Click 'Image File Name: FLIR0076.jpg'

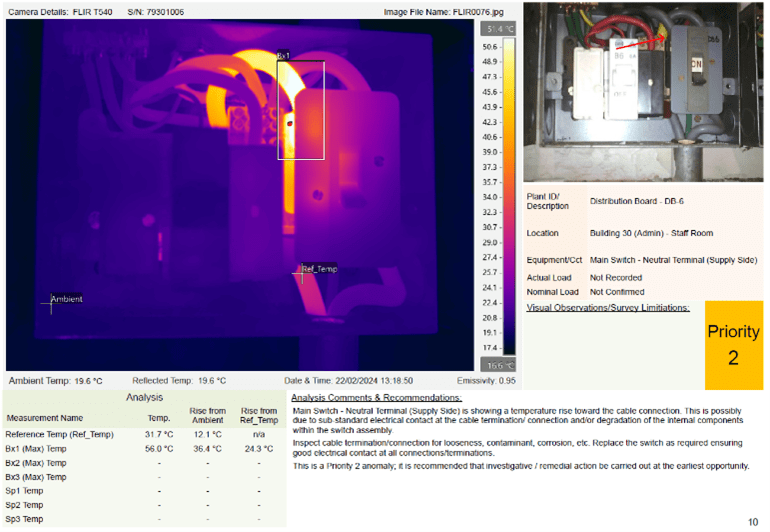pos(443,12)
